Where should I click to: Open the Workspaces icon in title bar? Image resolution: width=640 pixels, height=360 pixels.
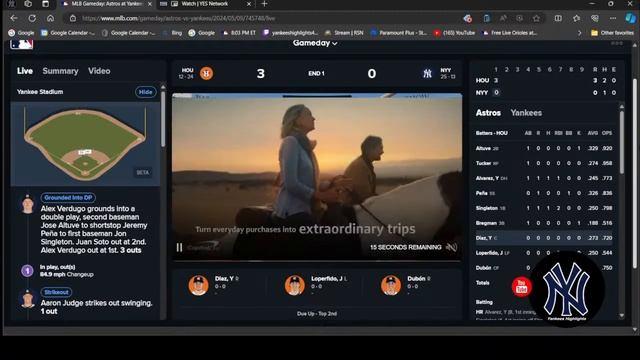coord(28,4)
